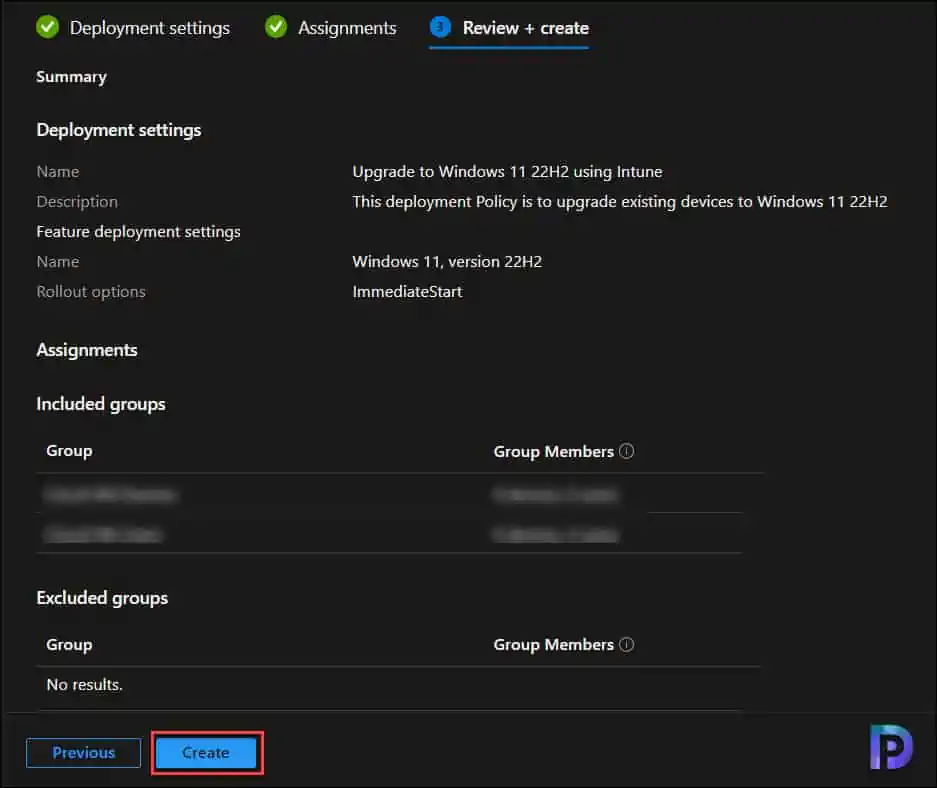Click the Group column header under Excluded groups

(69, 645)
